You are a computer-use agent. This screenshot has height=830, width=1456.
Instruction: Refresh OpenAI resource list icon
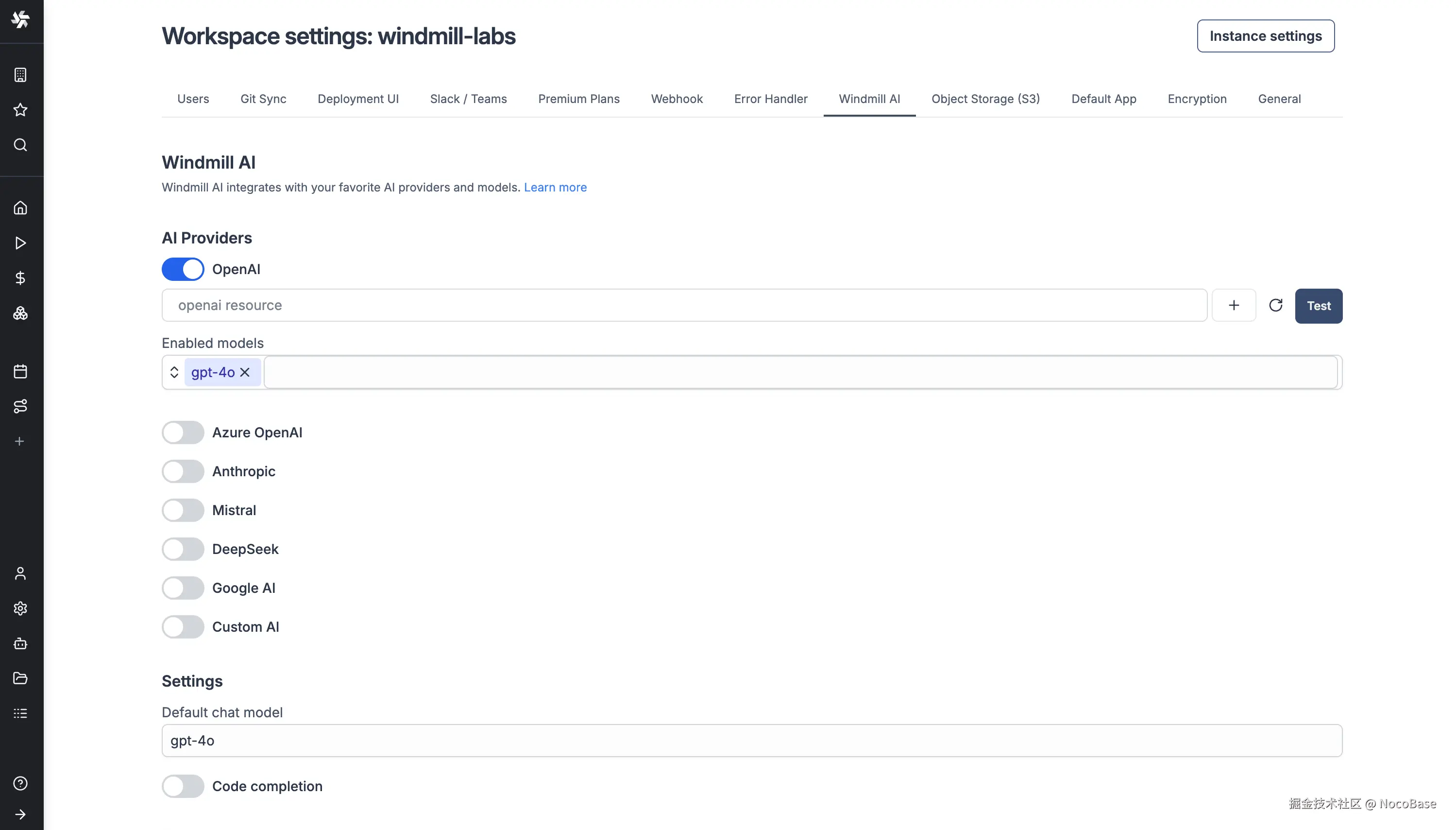[1275, 306]
